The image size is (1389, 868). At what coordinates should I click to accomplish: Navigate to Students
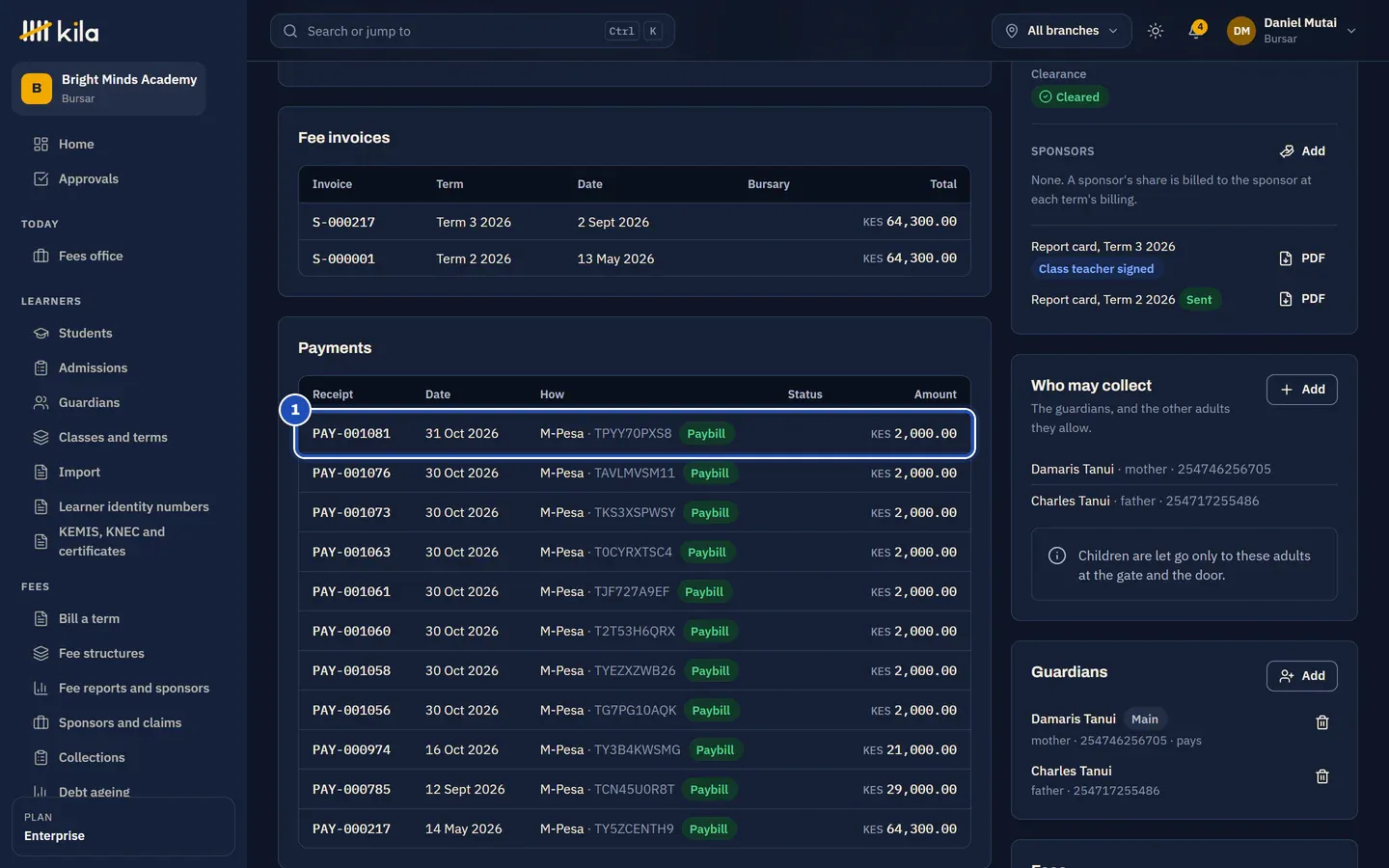coord(85,334)
